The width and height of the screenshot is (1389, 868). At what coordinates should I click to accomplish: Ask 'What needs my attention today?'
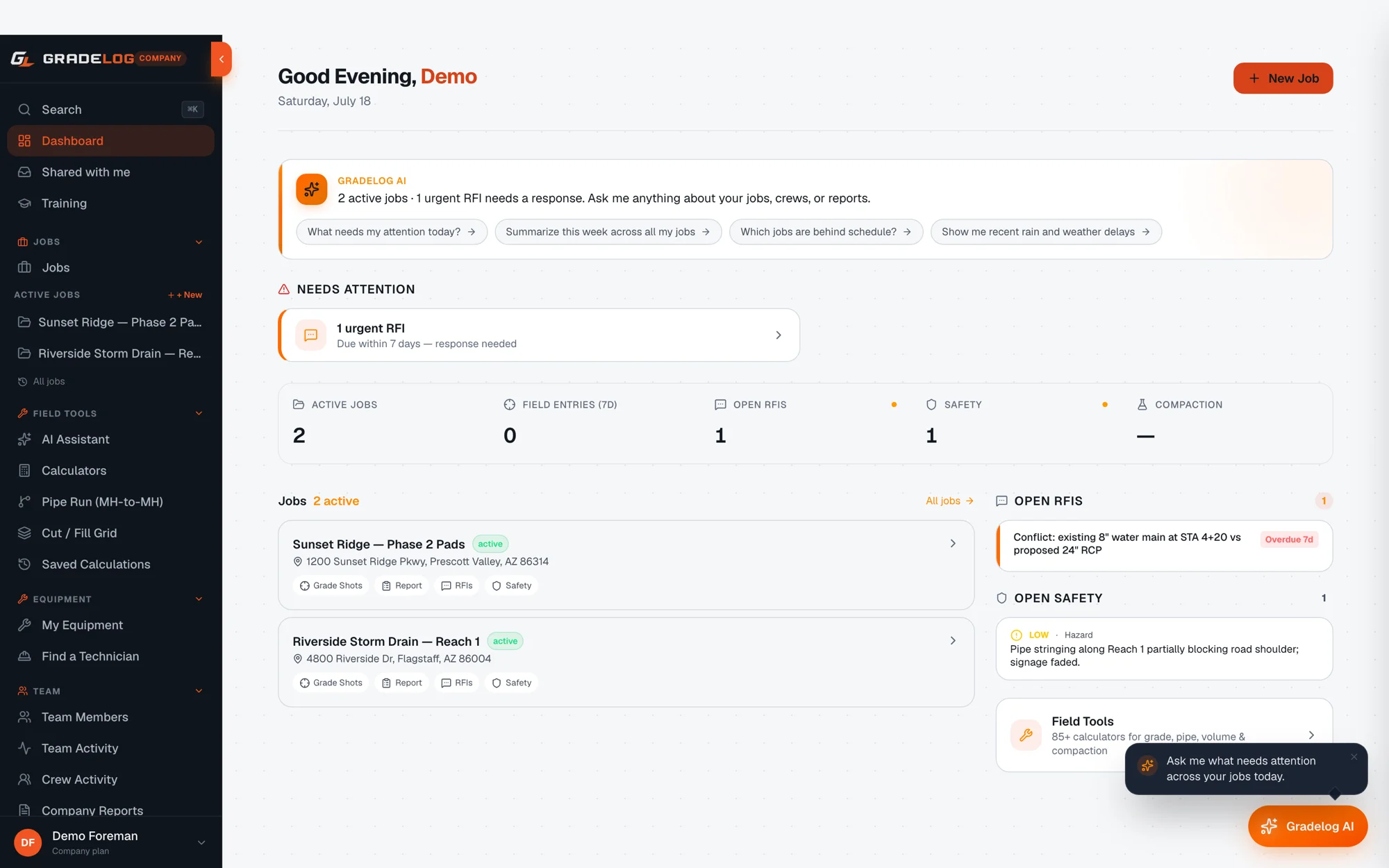point(392,232)
